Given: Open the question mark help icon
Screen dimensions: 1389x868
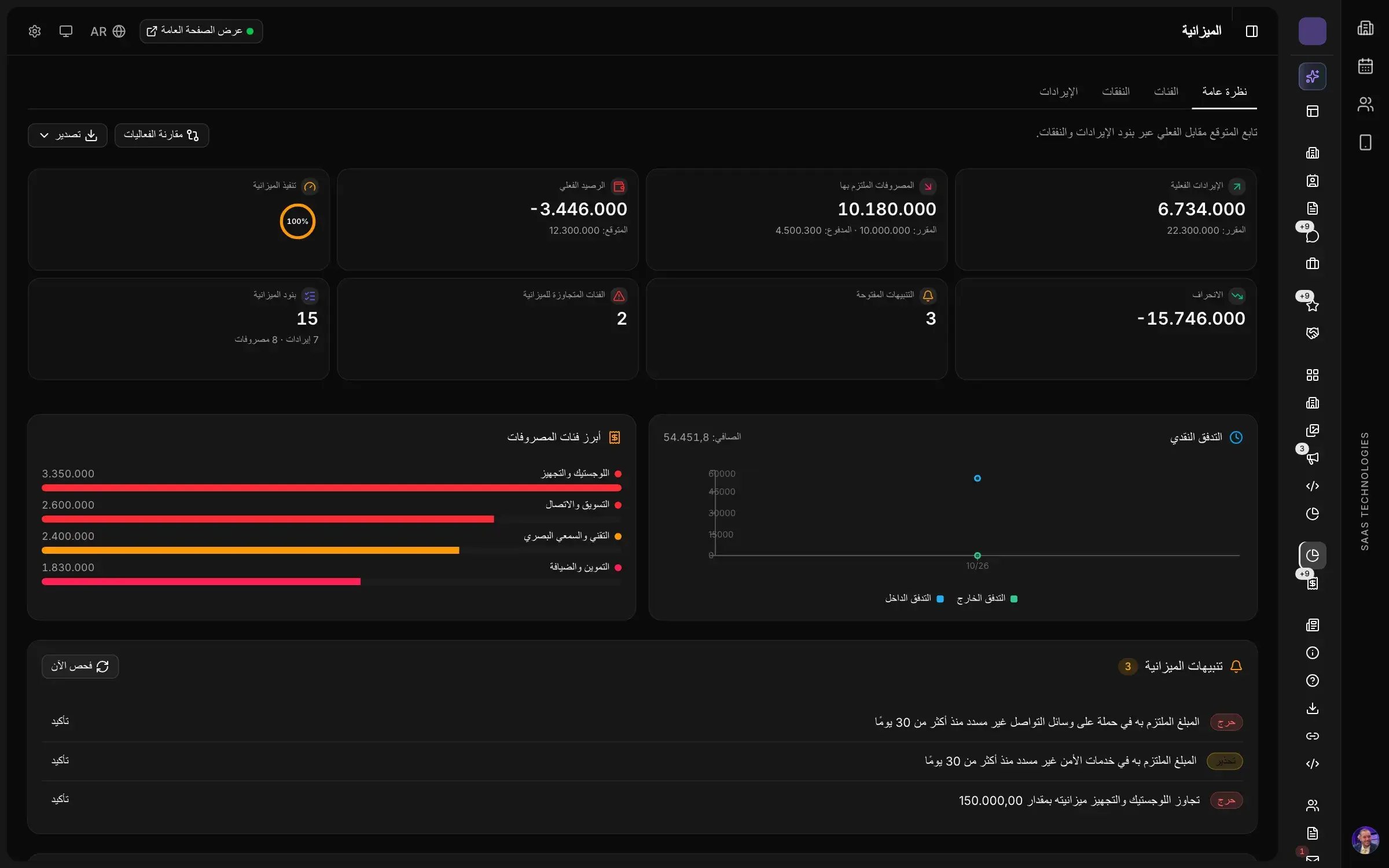Looking at the screenshot, I should point(1312,681).
